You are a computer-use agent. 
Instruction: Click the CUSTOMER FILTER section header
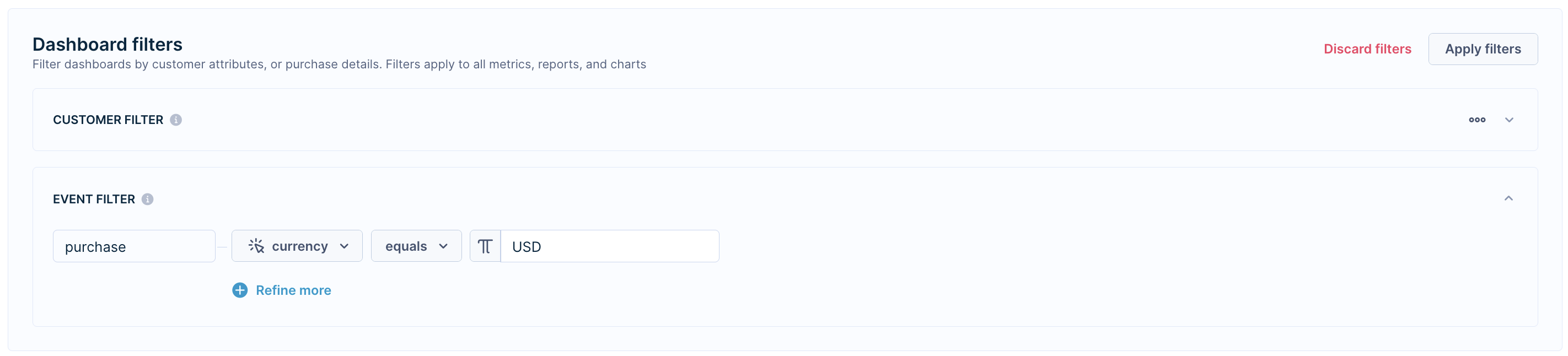[108, 120]
